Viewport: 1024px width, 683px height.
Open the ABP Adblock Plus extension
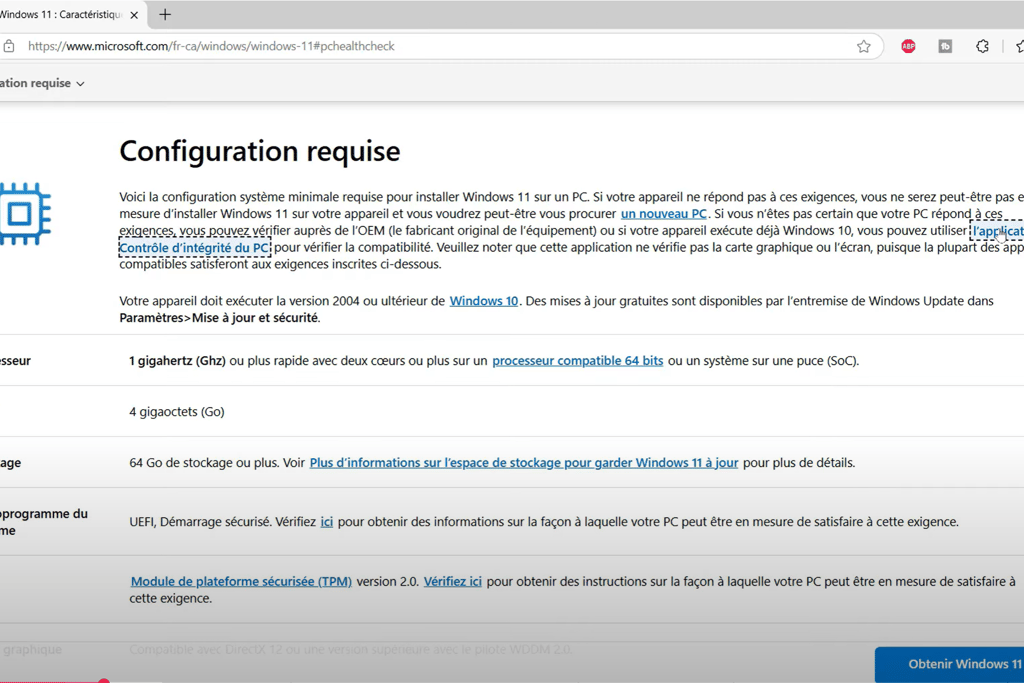pos(908,46)
